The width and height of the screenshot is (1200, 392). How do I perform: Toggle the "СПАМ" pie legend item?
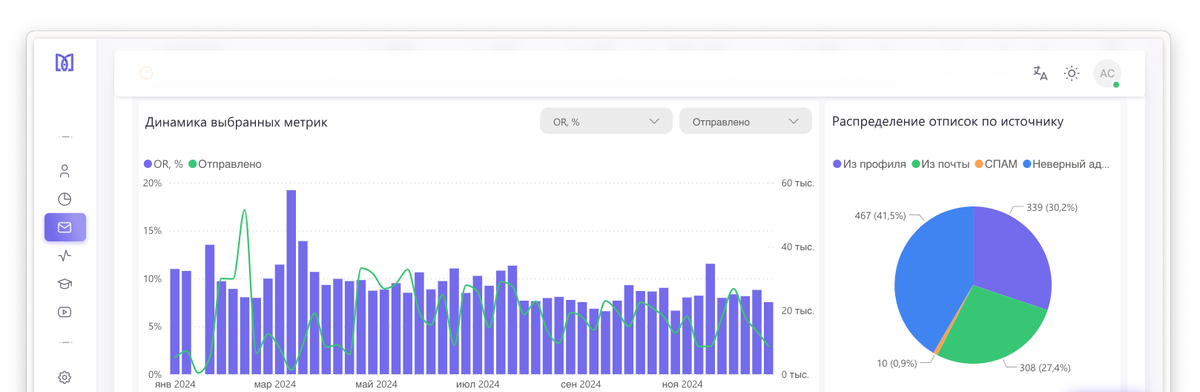(996, 164)
